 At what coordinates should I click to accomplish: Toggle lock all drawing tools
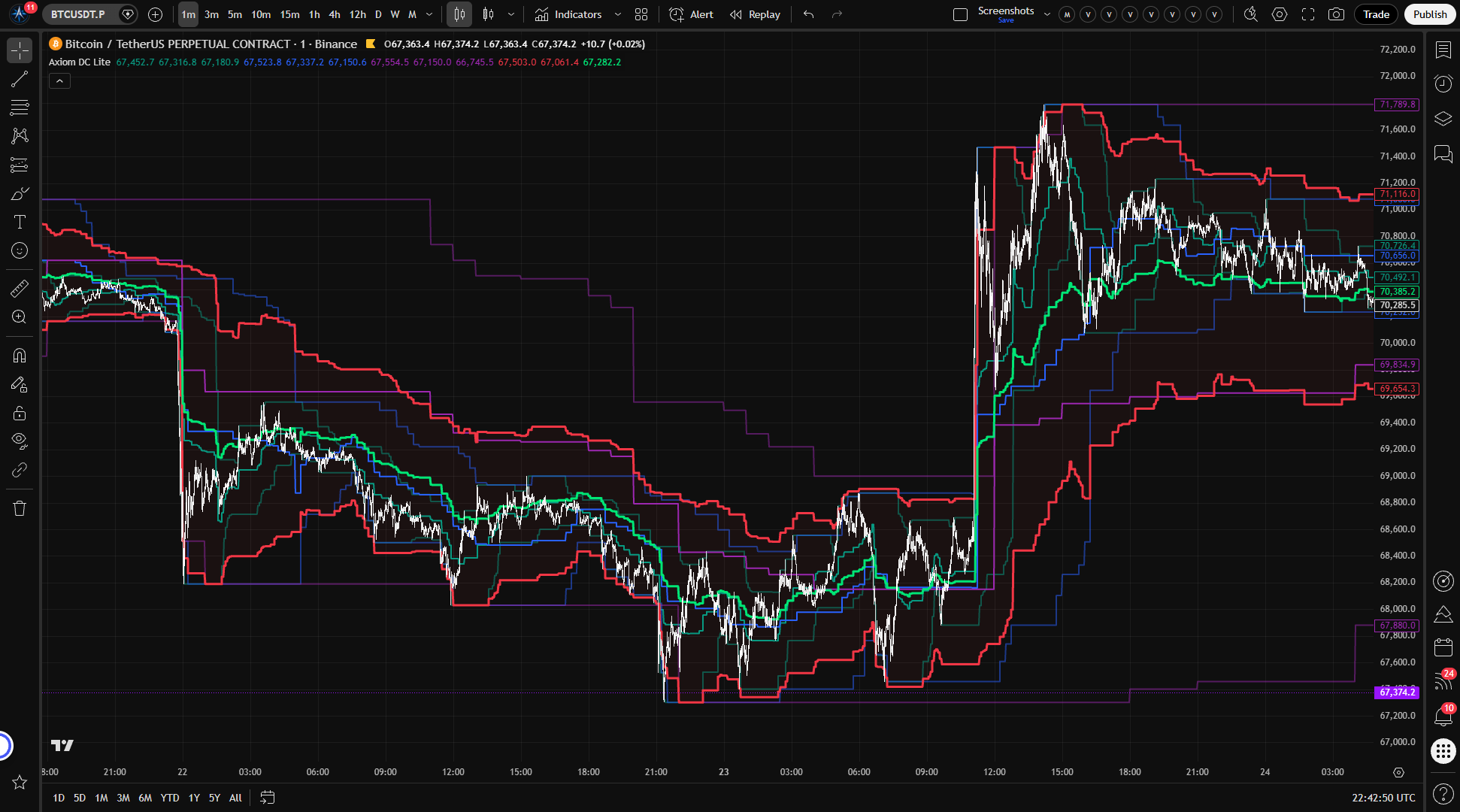coord(20,413)
